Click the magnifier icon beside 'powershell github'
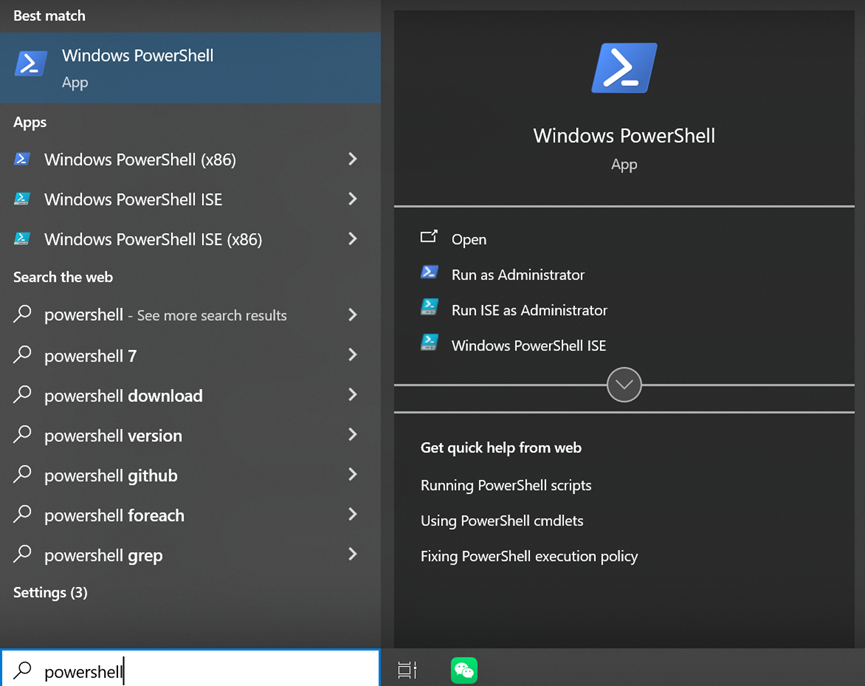Image resolution: width=865 pixels, height=686 pixels. [22, 474]
